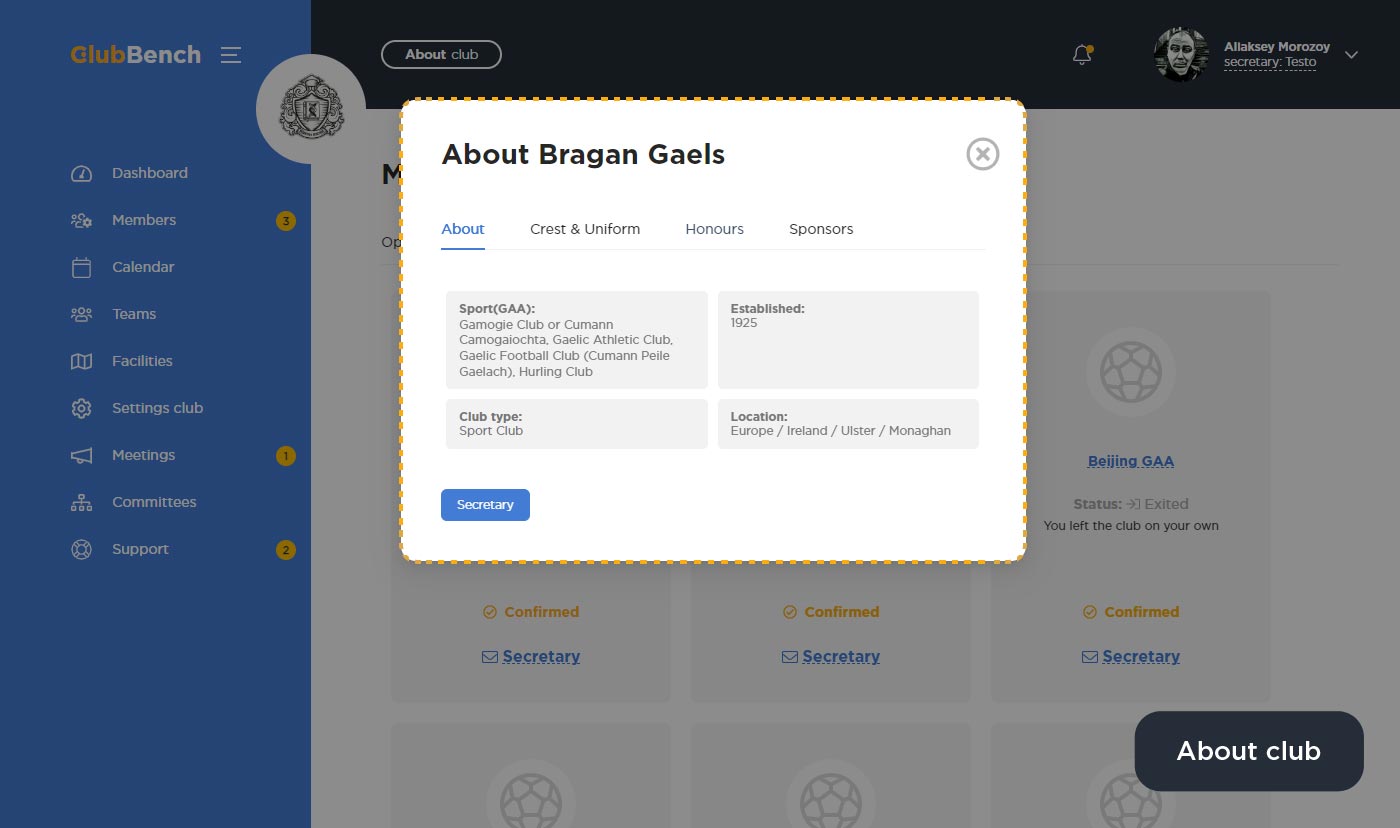Click the user avatar photo in header
This screenshot has height=828, width=1400.
[1181, 55]
